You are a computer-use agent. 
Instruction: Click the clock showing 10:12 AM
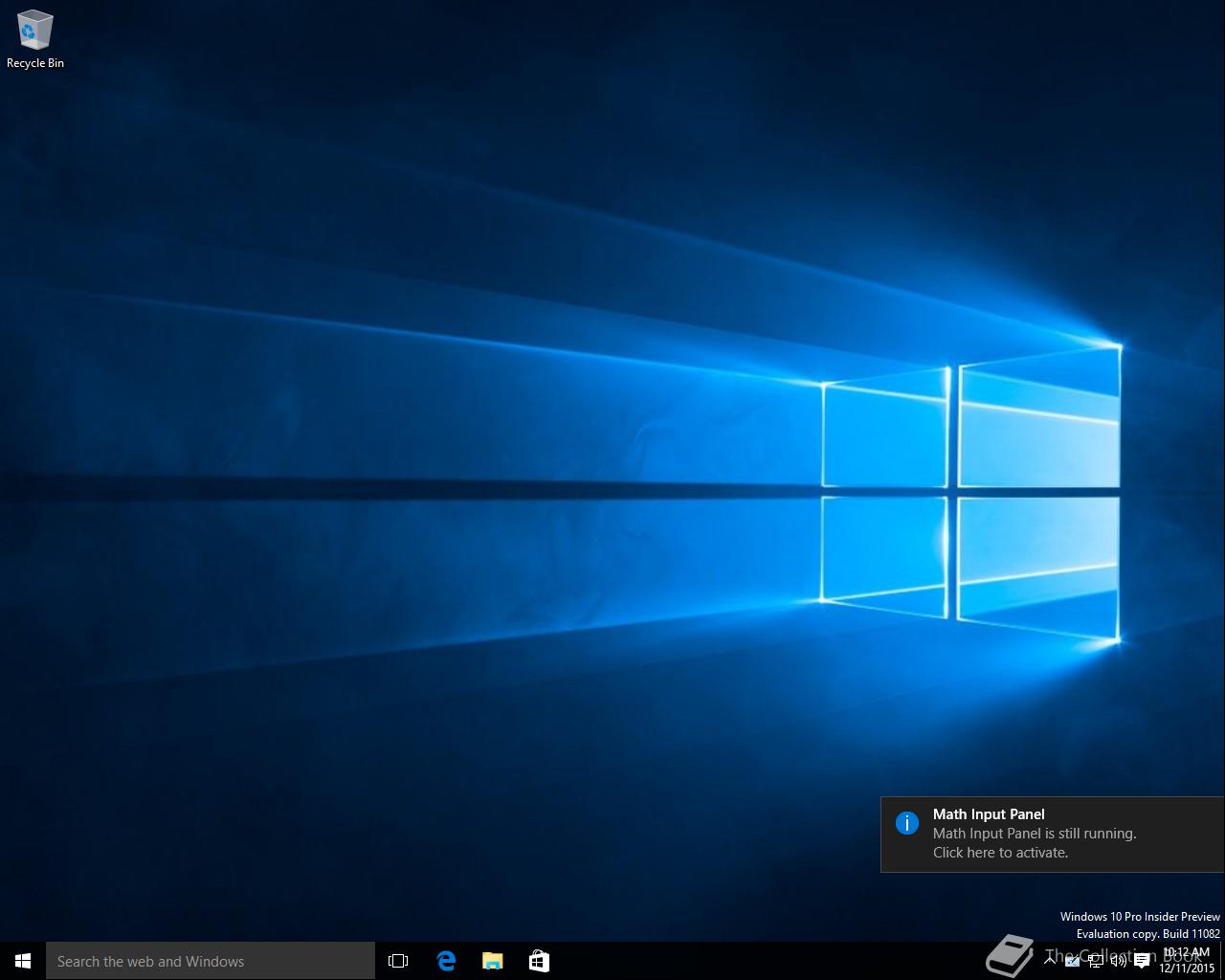coord(1187,960)
